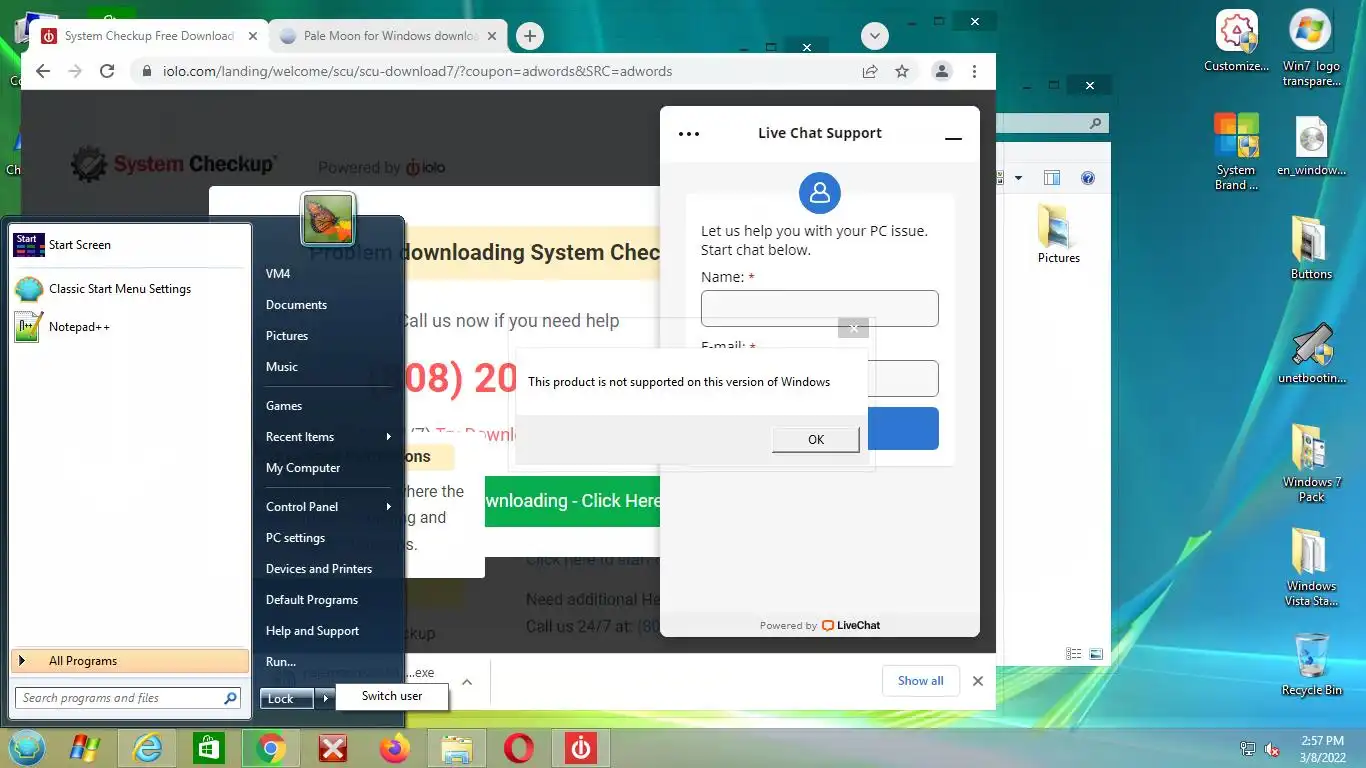Launch Internet Explorer from the taskbar

pos(147,748)
